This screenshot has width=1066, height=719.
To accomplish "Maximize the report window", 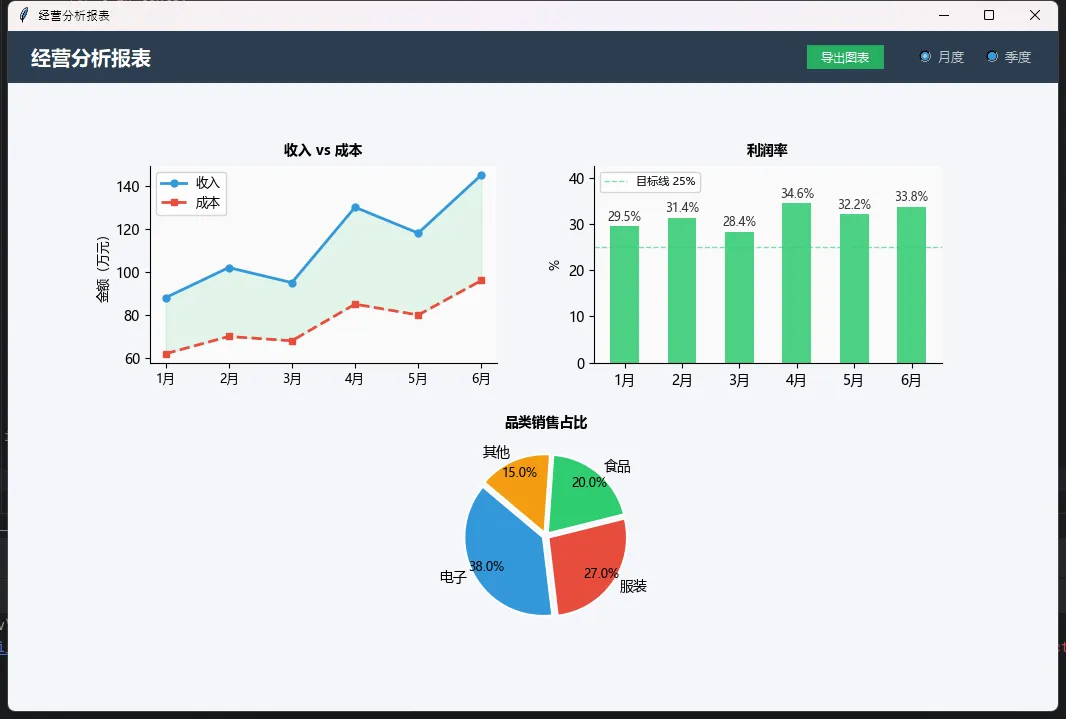I will tap(989, 15).
